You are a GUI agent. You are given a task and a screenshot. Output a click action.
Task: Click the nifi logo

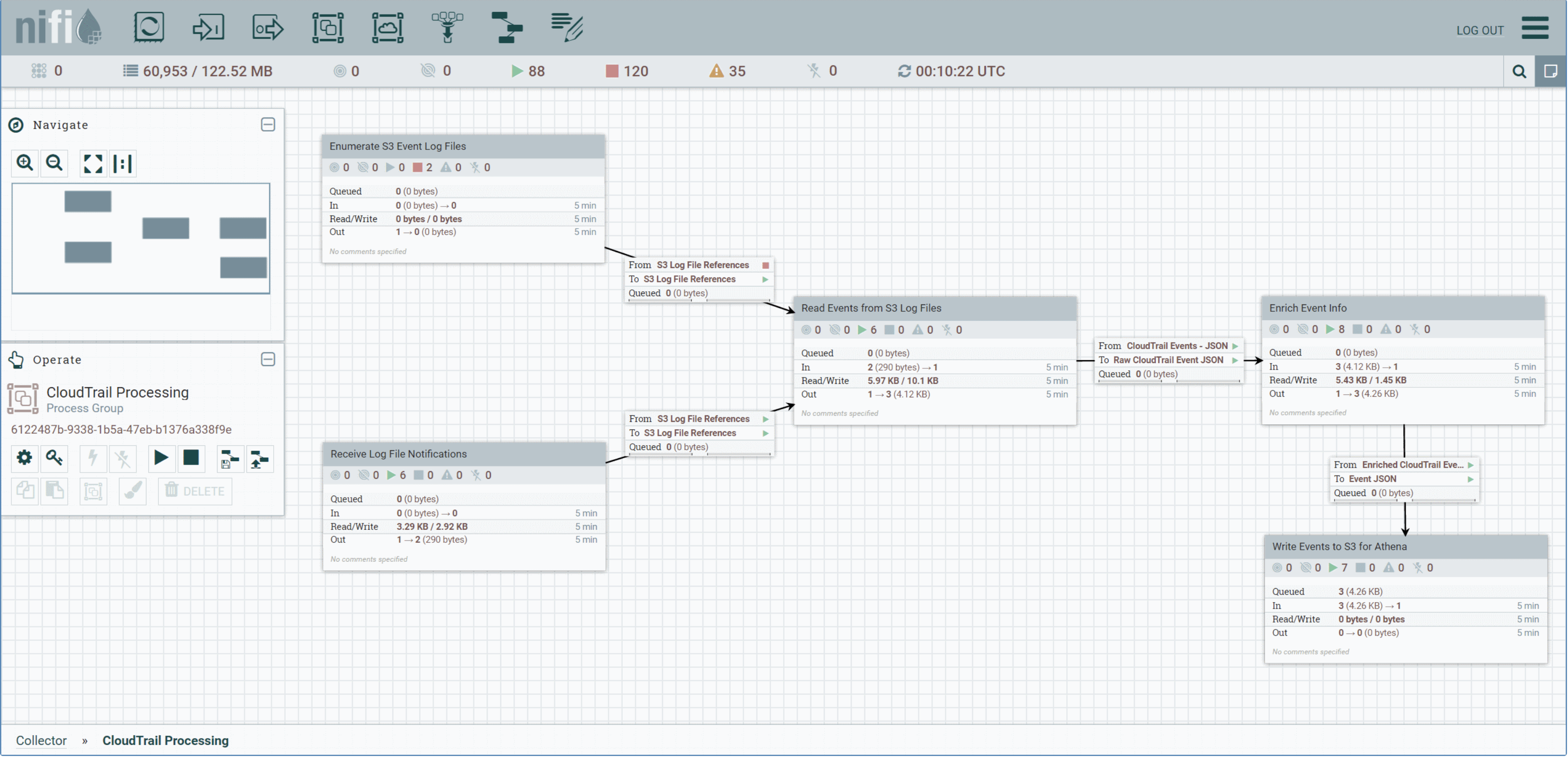point(58,27)
